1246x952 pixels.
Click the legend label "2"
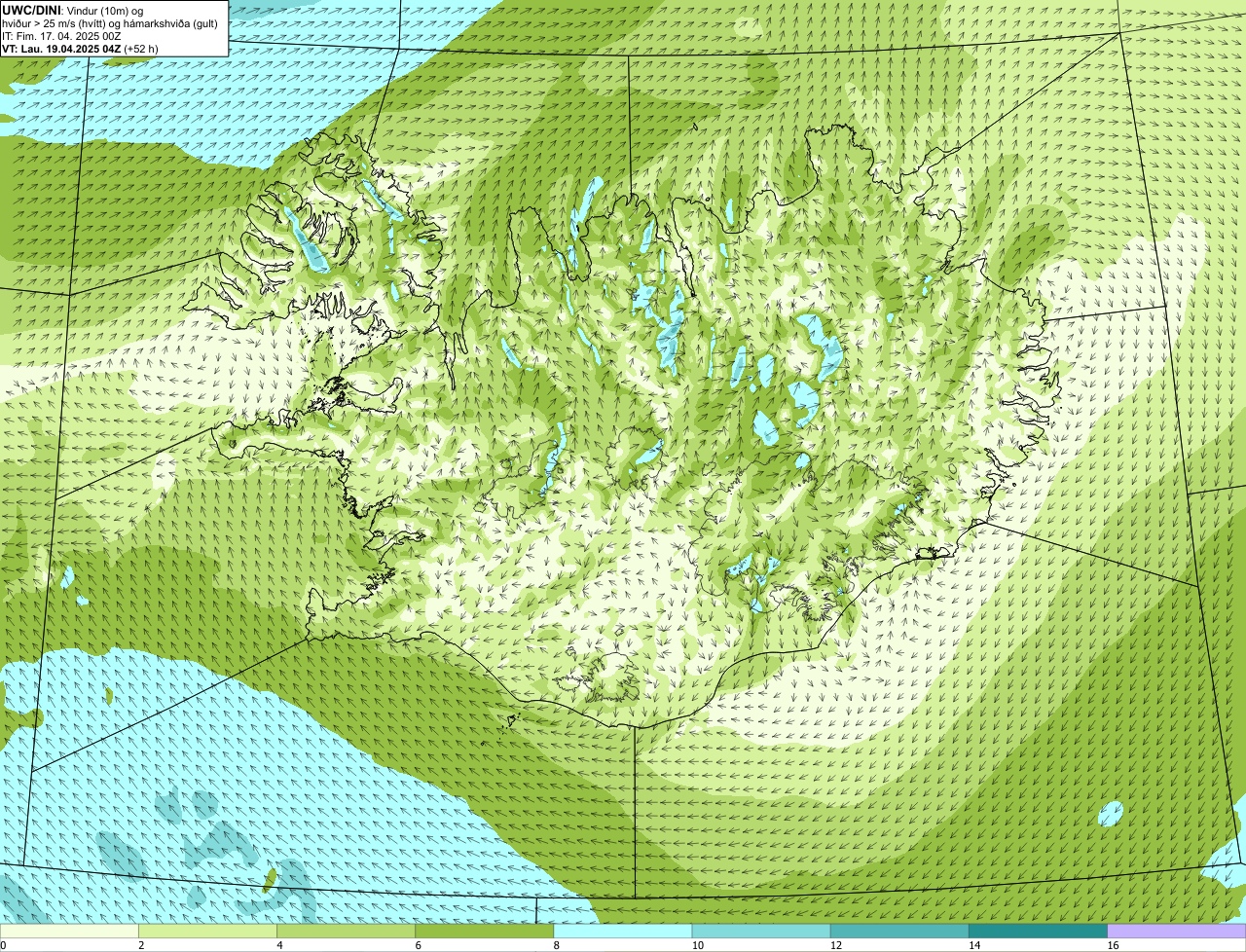pyautogui.click(x=141, y=945)
